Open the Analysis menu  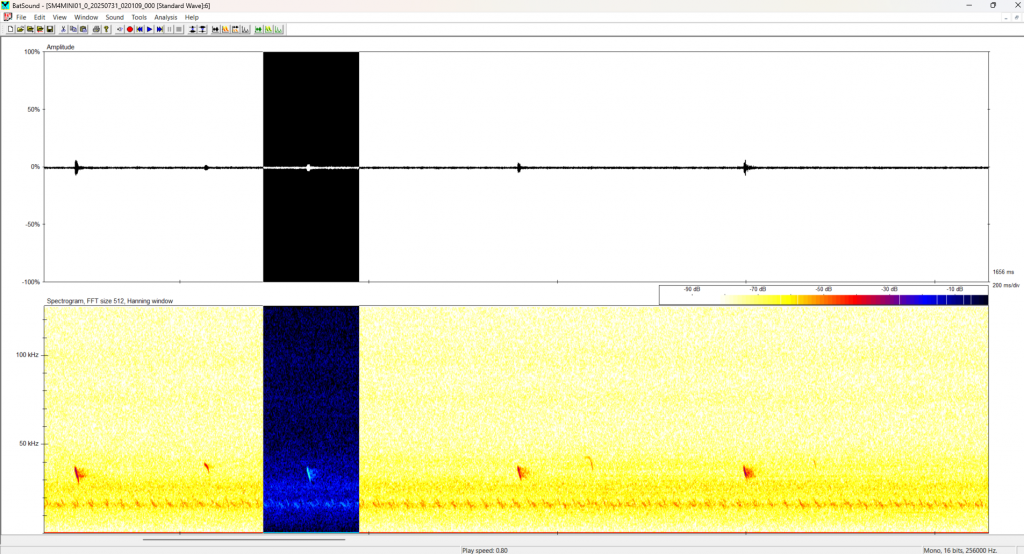pos(165,17)
